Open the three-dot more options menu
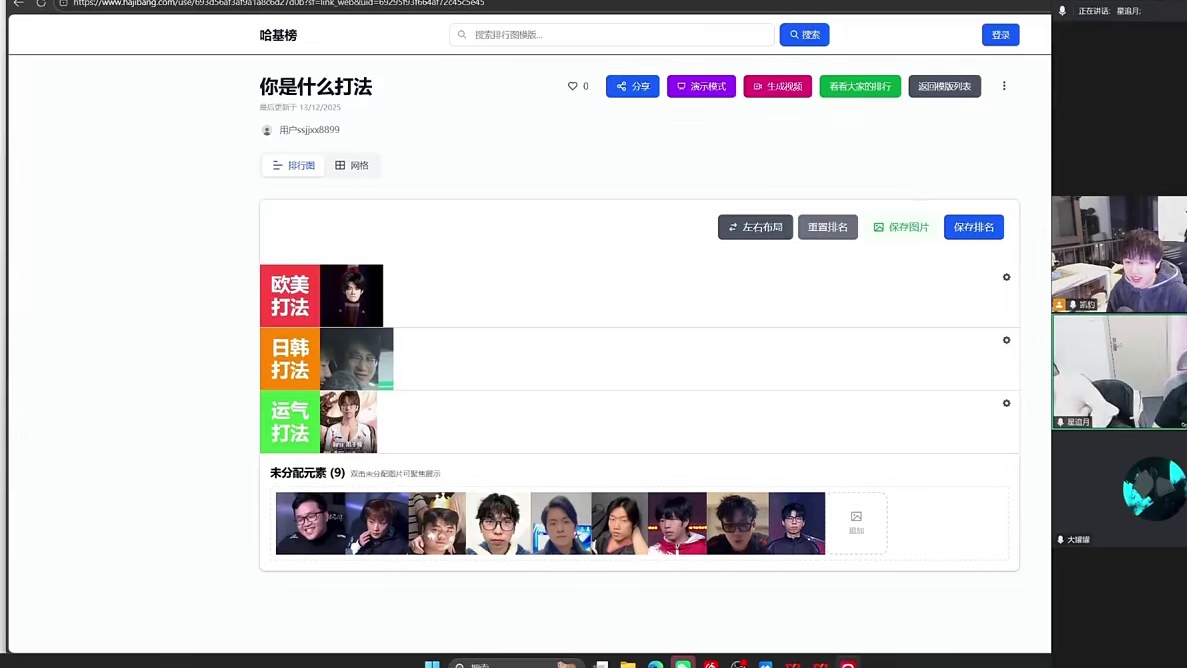This screenshot has height=668, width=1187. pyautogui.click(x=1004, y=86)
